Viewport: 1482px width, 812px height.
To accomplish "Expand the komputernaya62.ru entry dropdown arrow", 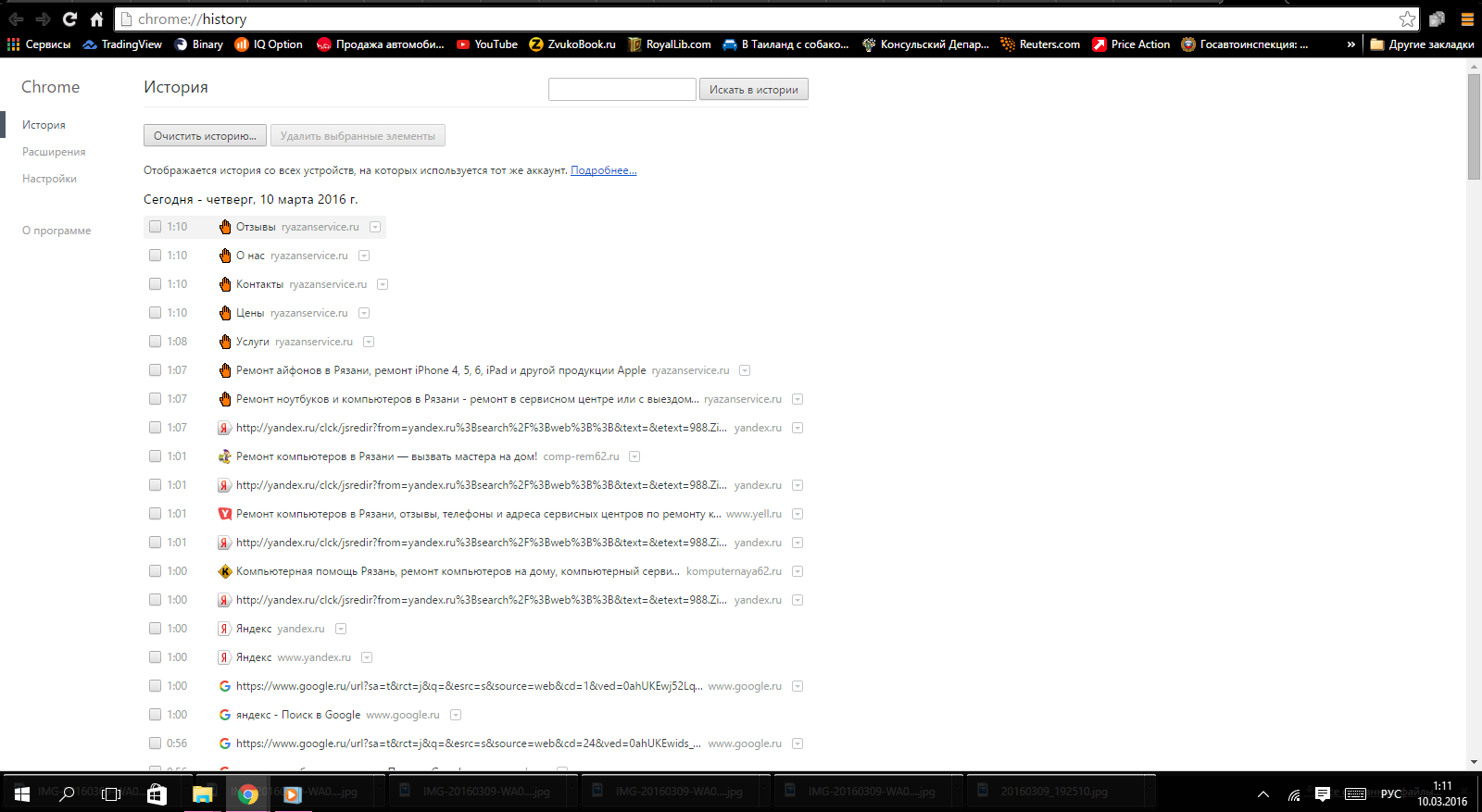I will [x=798, y=571].
